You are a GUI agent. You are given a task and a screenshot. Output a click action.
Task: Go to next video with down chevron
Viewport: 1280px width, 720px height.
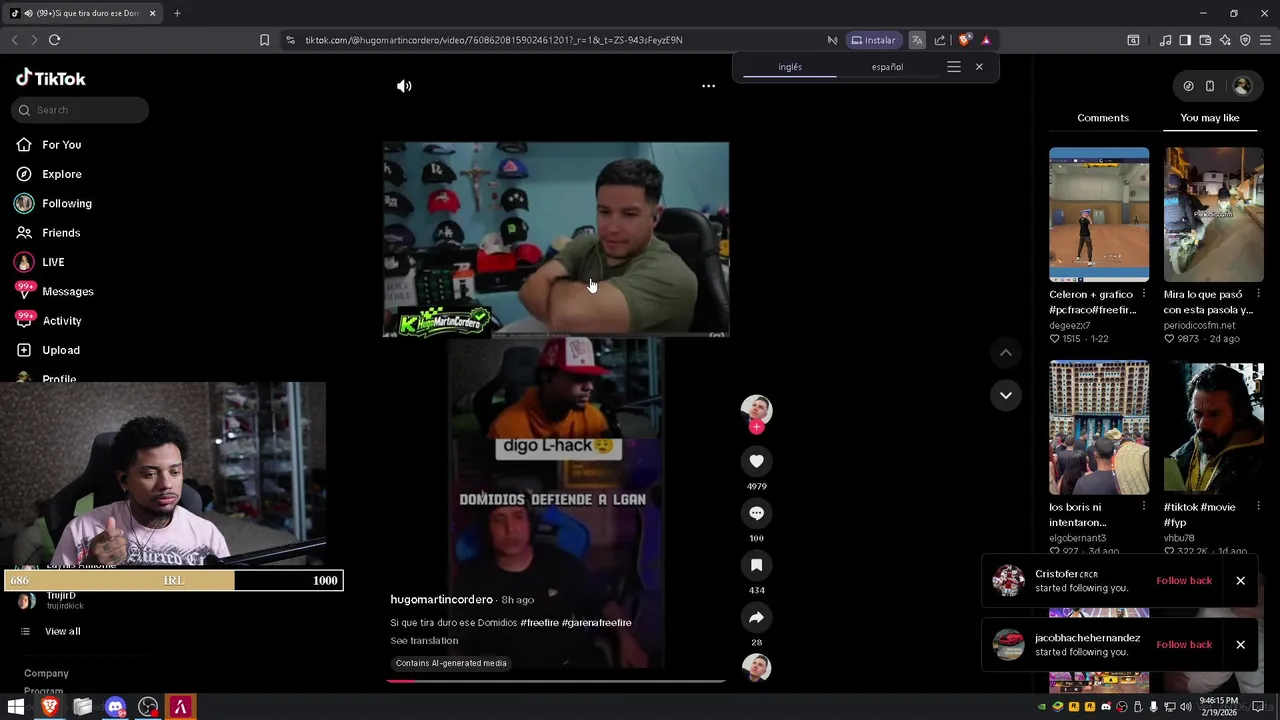[x=1006, y=395]
